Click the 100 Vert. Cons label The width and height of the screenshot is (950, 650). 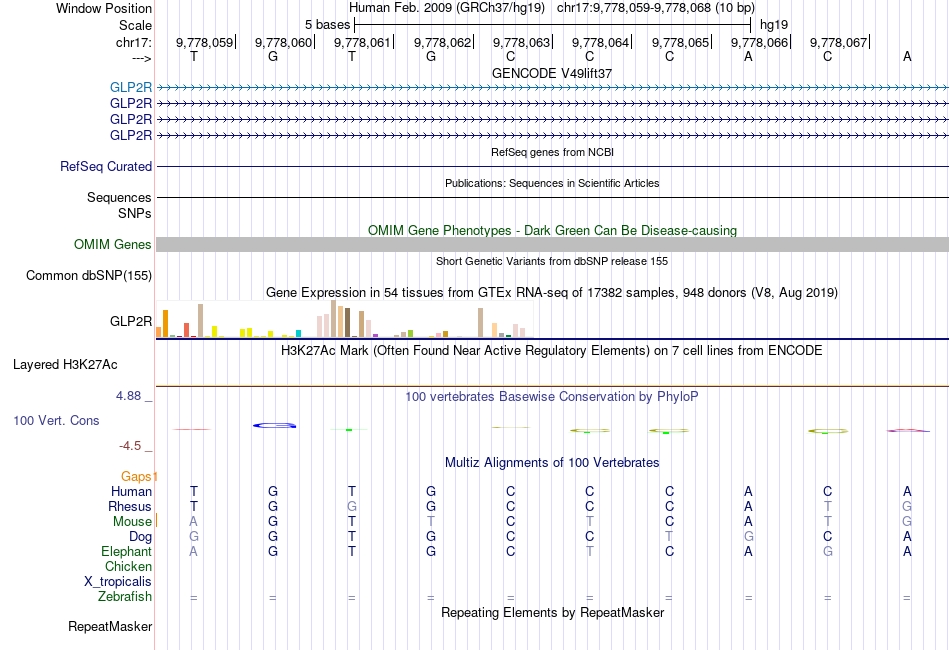click(x=56, y=420)
